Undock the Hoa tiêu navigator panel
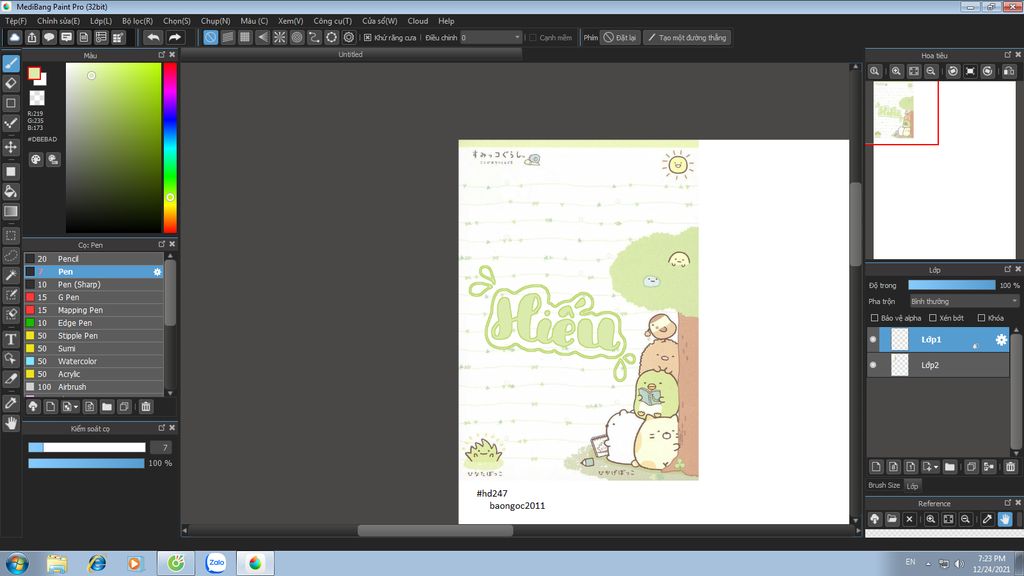The width and height of the screenshot is (1024, 576). point(1007,55)
